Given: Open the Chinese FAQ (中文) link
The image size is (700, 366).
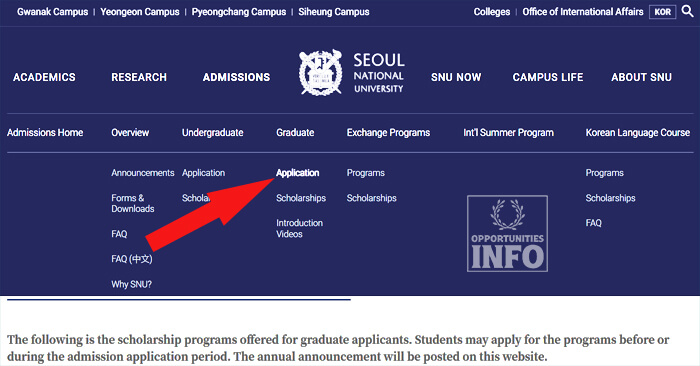Looking at the screenshot, I should 132,259.
